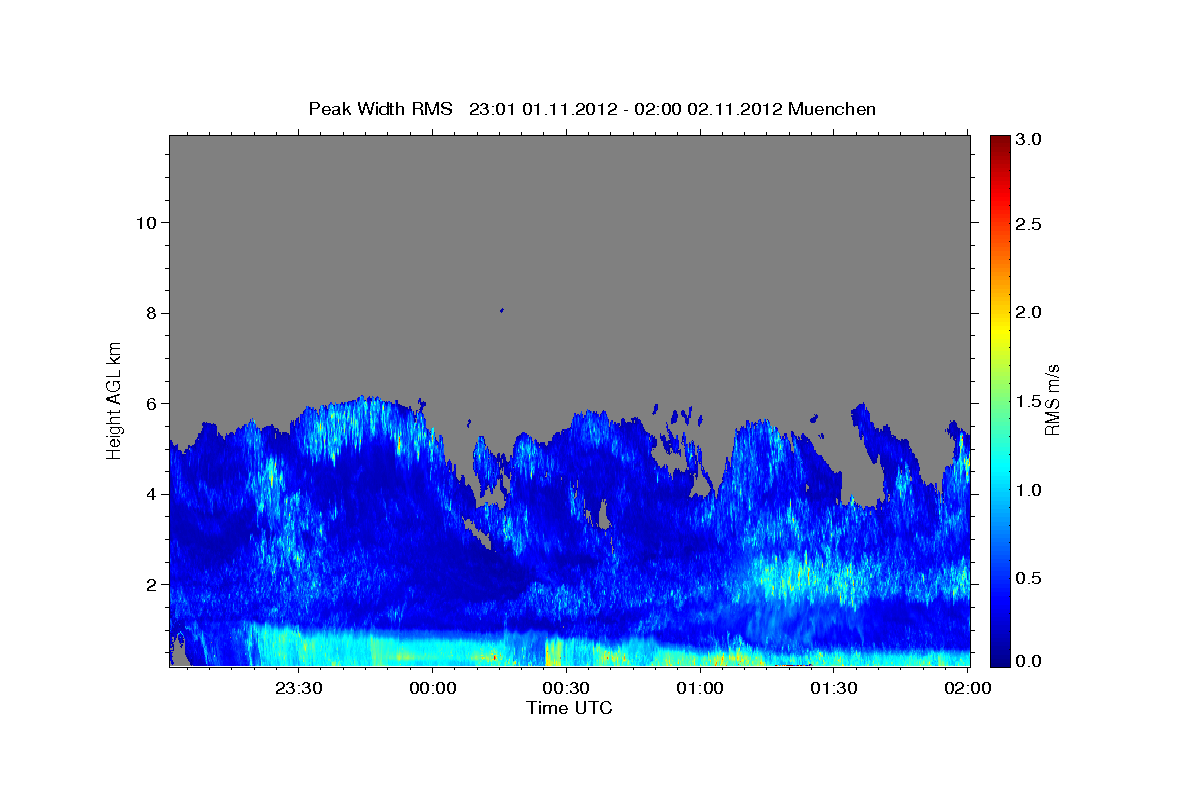Click the 'RMS m/s' colorbar label
Screen dimensions: 1200x800
(x=1052, y=400)
